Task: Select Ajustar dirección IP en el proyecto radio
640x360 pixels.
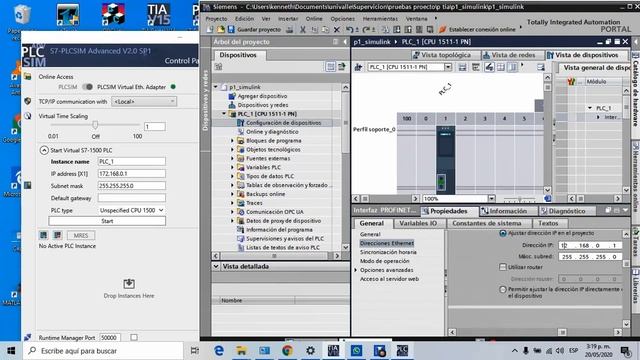Action: pyautogui.click(x=503, y=233)
